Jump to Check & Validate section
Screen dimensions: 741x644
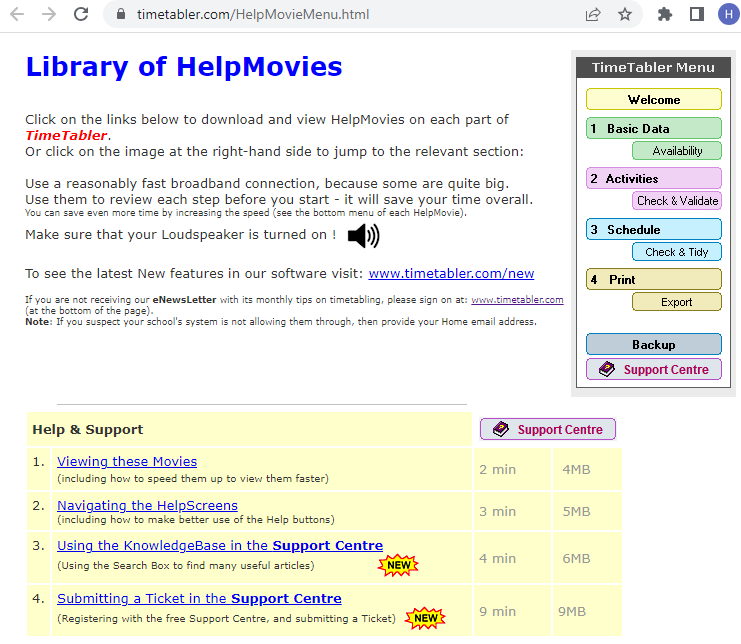(677, 201)
